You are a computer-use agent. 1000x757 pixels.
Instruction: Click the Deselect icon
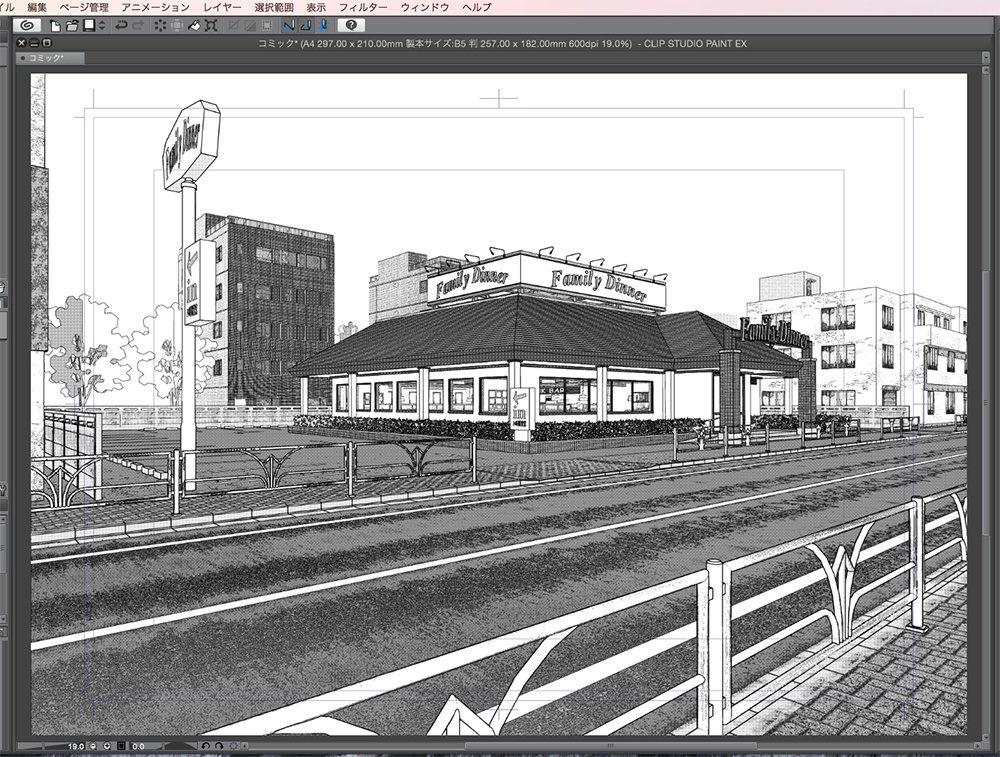tap(233, 26)
